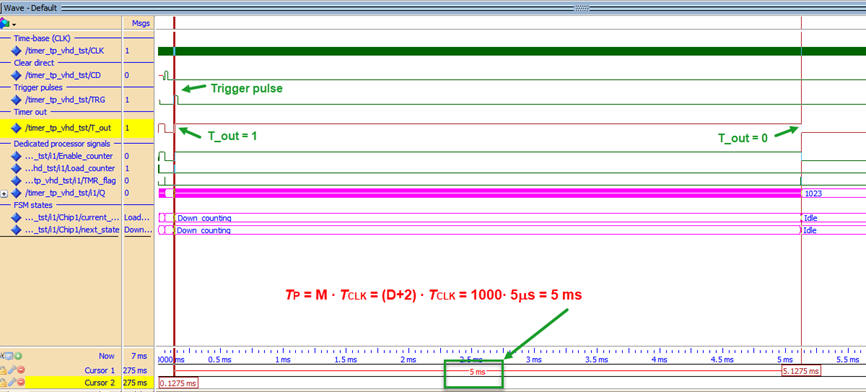This screenshot has height=392, width=866.
Task: Select the i1/Enable_counter signal row
Action: 69,156
